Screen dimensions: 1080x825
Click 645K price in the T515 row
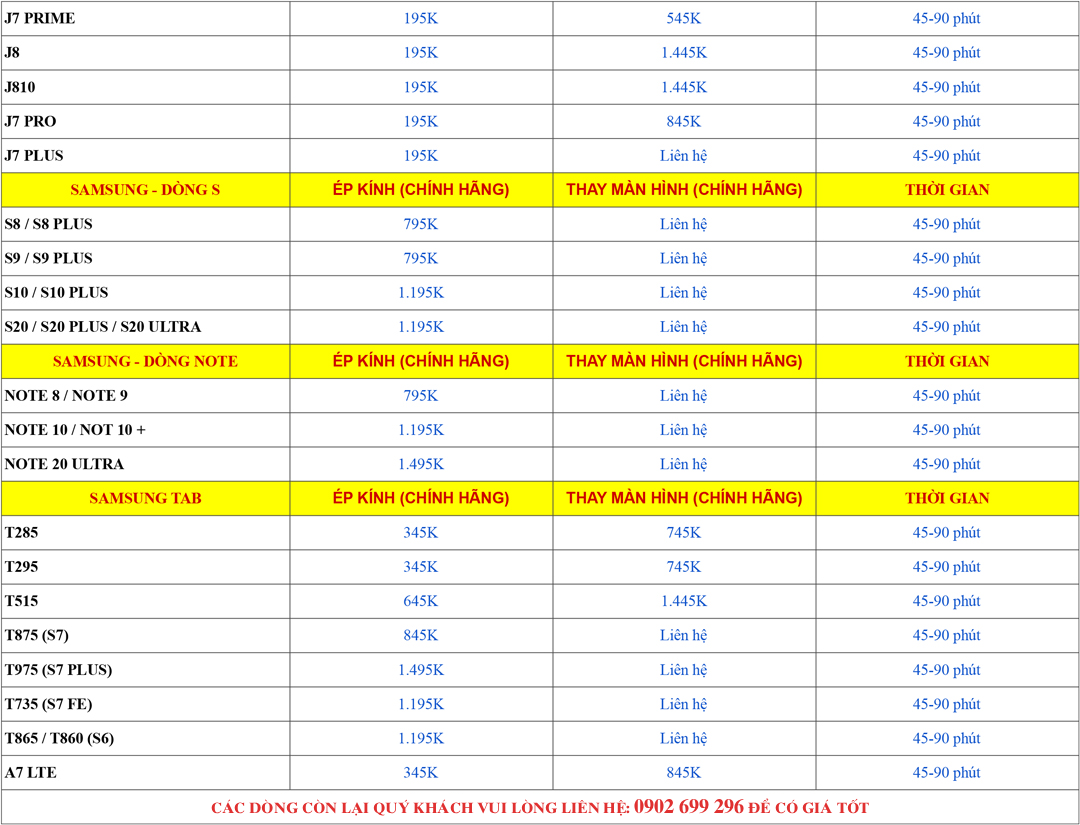coord(420,601)
